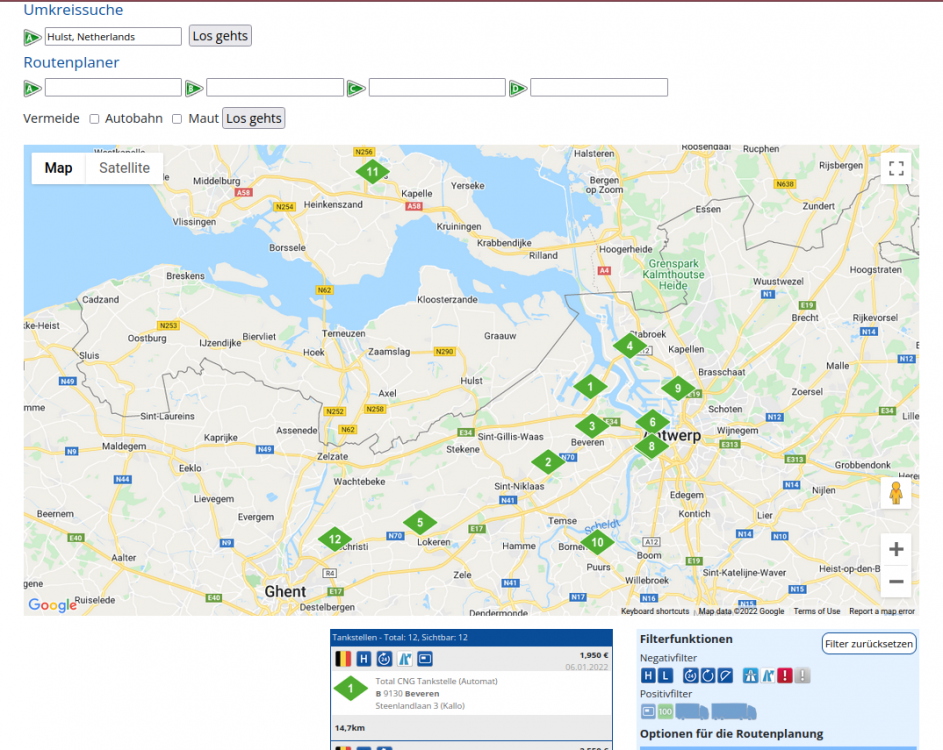943x750 pixels.
Task: Zoom out the map
Action: (x=896, y=581)
